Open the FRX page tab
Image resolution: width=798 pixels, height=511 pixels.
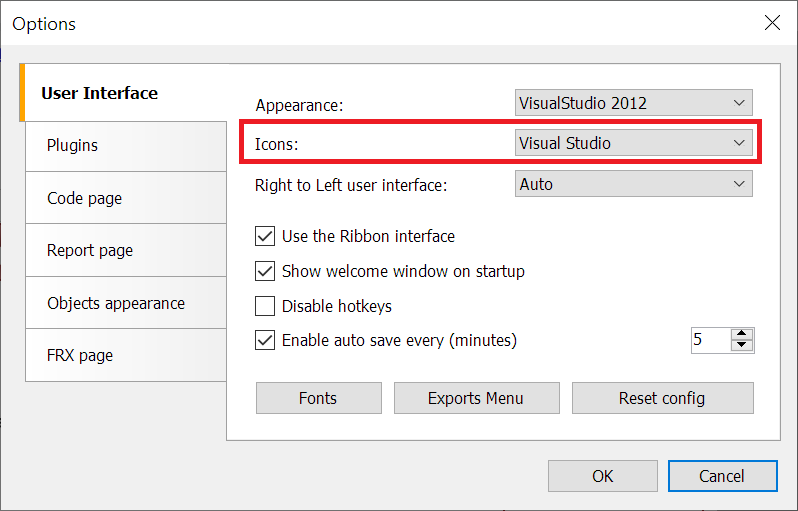pyautogui.click(x=80, y=355)
